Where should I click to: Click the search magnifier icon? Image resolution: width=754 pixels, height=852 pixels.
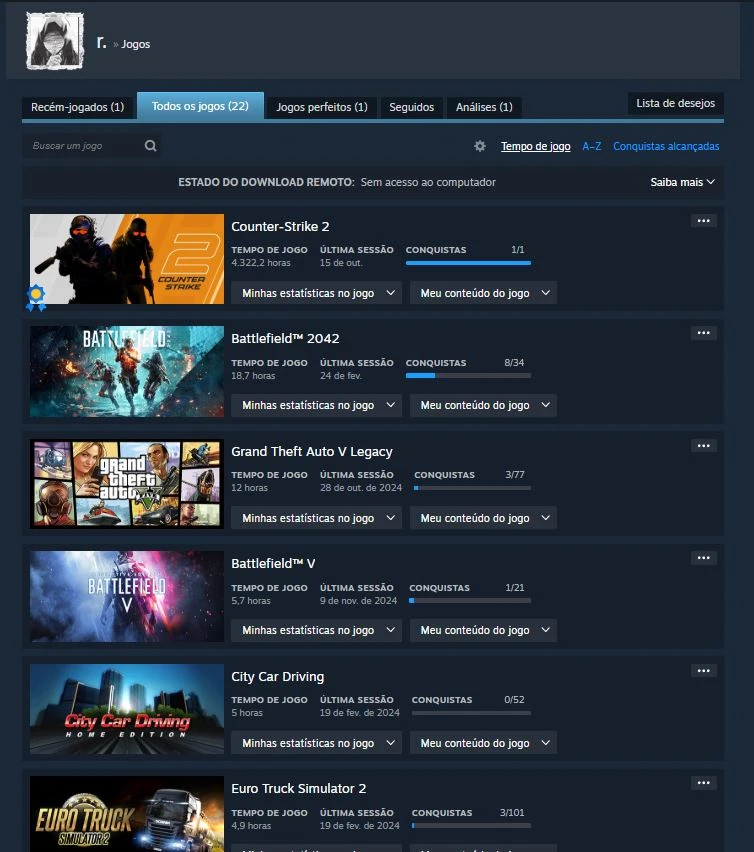pos(150,146)
